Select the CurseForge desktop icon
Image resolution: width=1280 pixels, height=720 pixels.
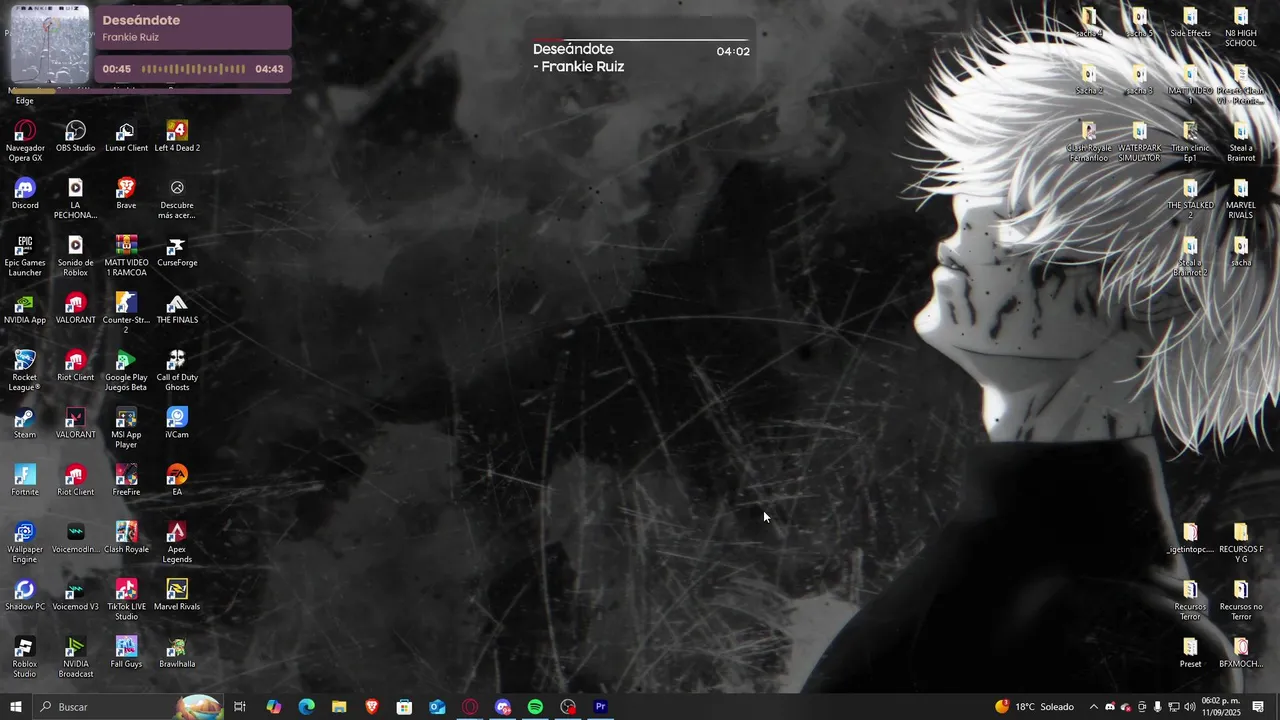pyautogui.click(x=177, y=252)
